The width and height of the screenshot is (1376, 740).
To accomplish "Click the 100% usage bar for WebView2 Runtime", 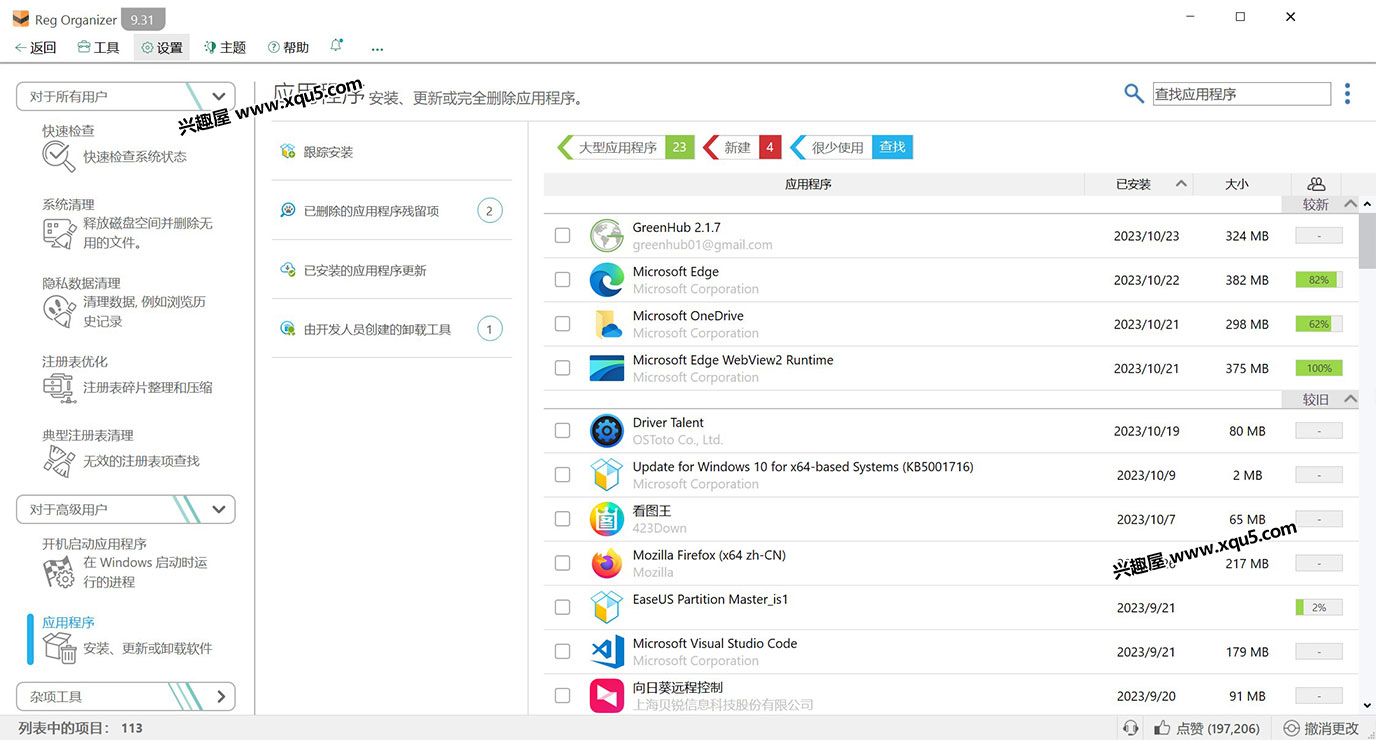I will tap(1319, 368).
